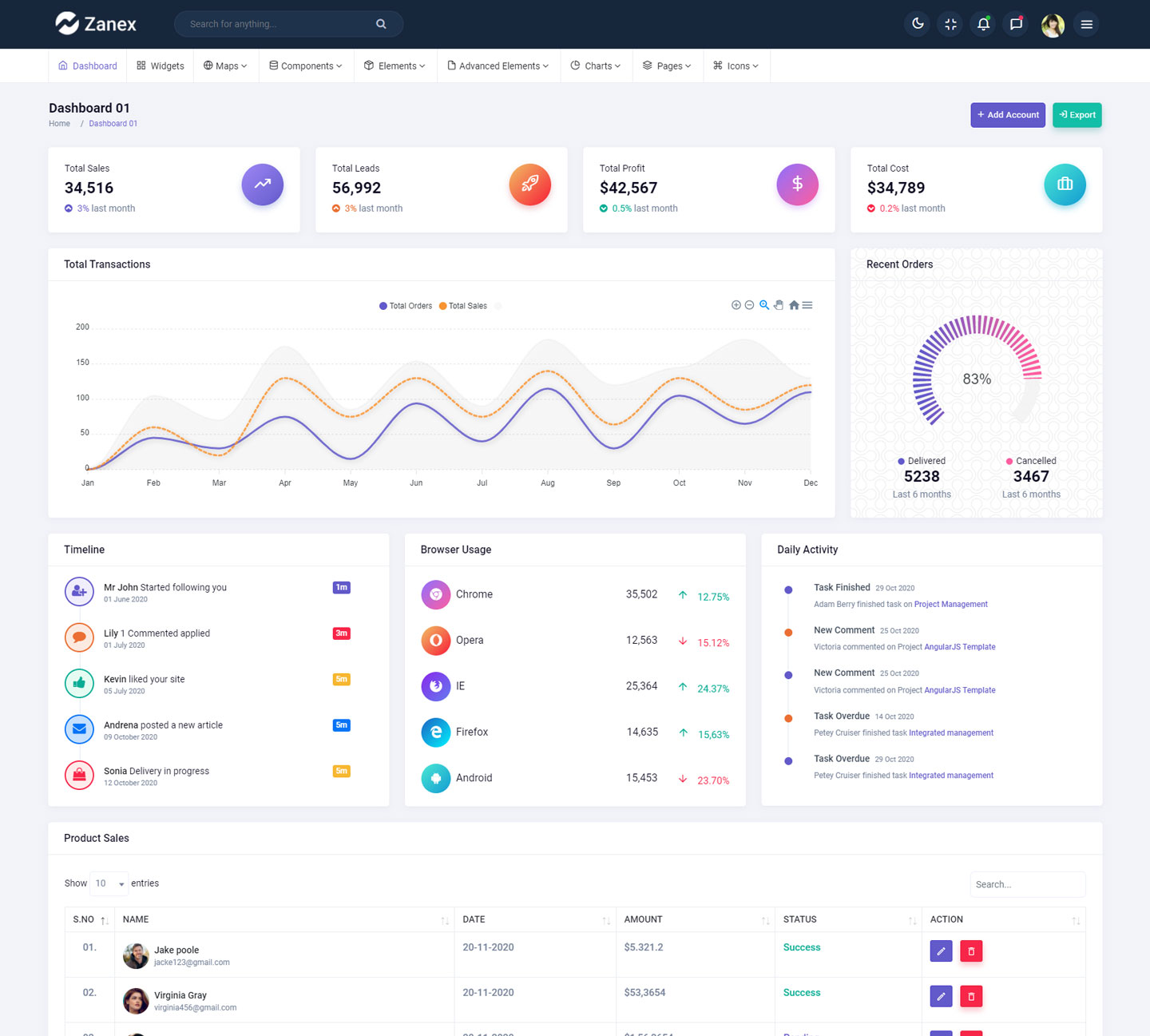The height and width of the screenshot is (1036, 1150).
Task: Expand the Components menu dropdown
Action: point(306,66)
